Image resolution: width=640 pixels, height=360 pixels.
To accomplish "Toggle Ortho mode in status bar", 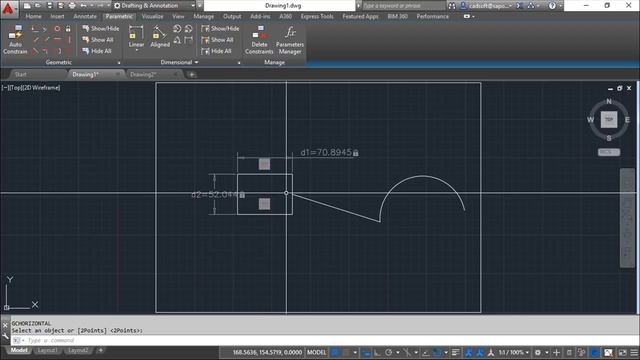I will coord(377,352).
